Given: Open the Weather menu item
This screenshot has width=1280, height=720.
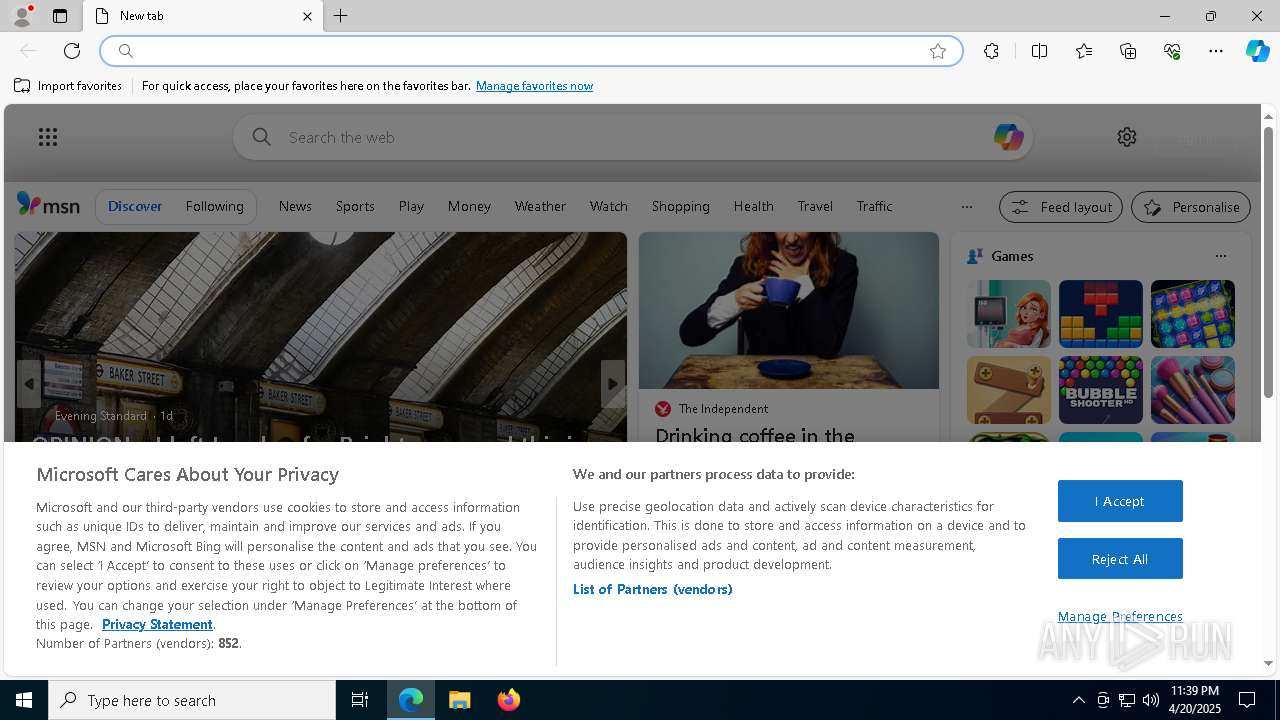Looking at the screenshot, I should [540, 206].
